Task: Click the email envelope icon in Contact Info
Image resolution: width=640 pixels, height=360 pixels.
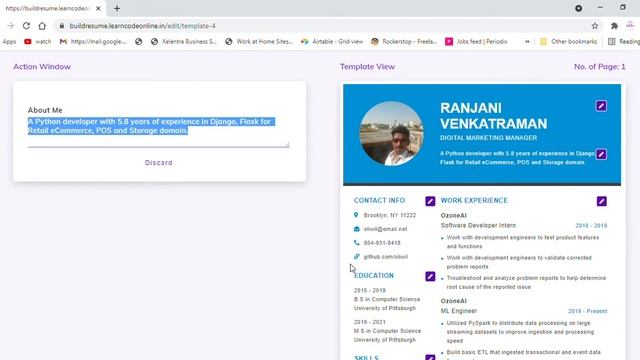Action: [356, 229]
